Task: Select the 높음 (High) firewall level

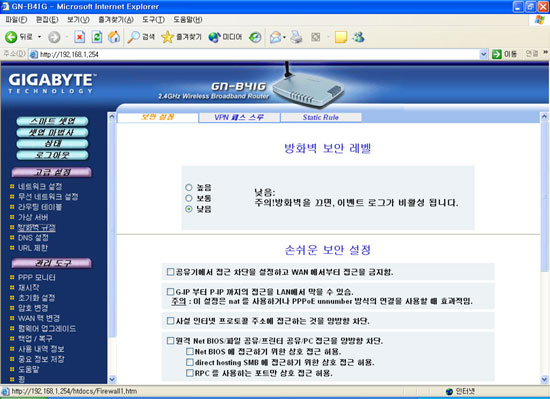Action: click(x=189, y=187)
